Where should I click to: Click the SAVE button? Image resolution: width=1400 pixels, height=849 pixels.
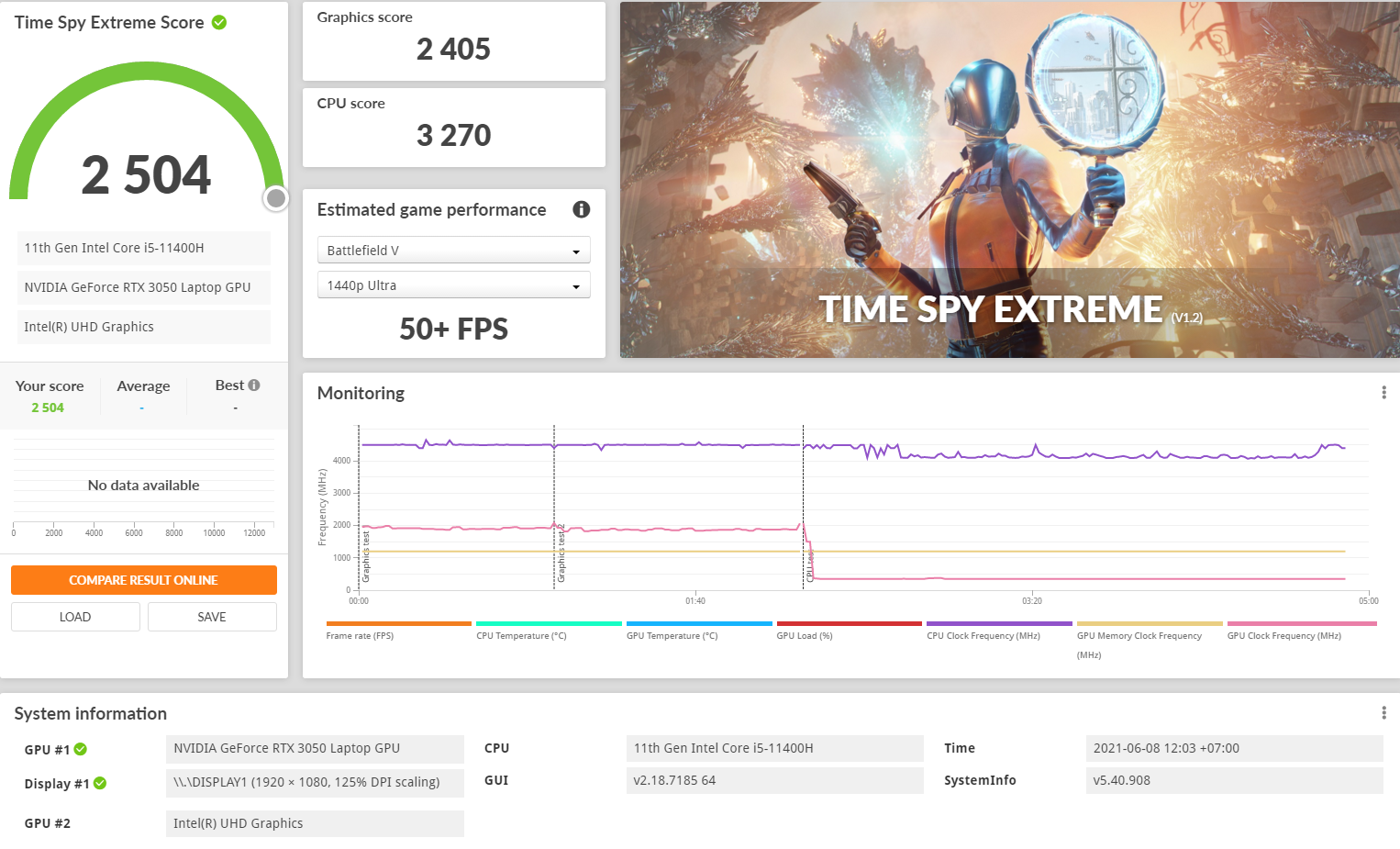[x=212, y=617]
